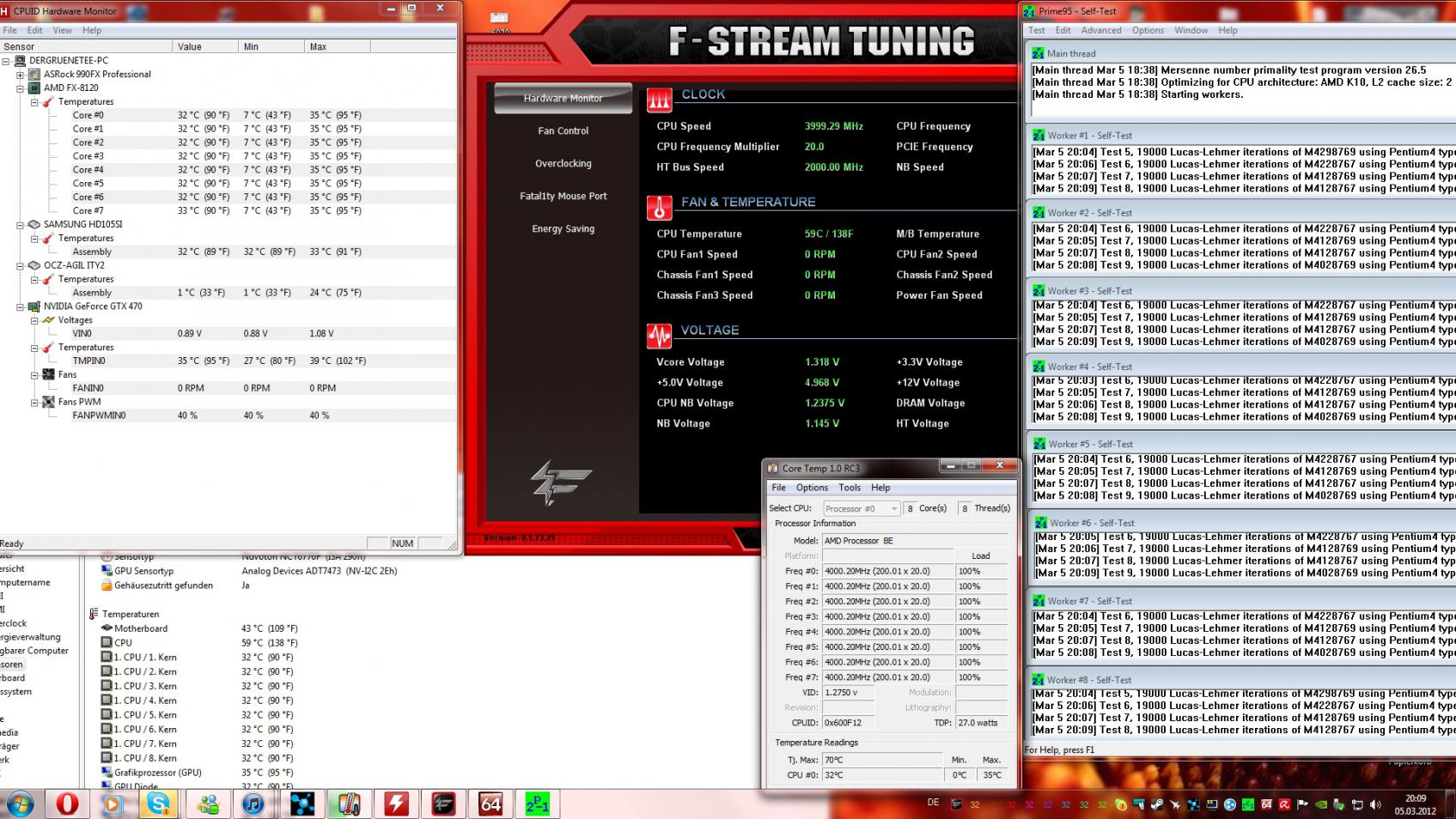The image size is (1456, 819).
Task: Click the Gehäusezutritt gefunden row in AIDA64
Action: tap(175, 585)
